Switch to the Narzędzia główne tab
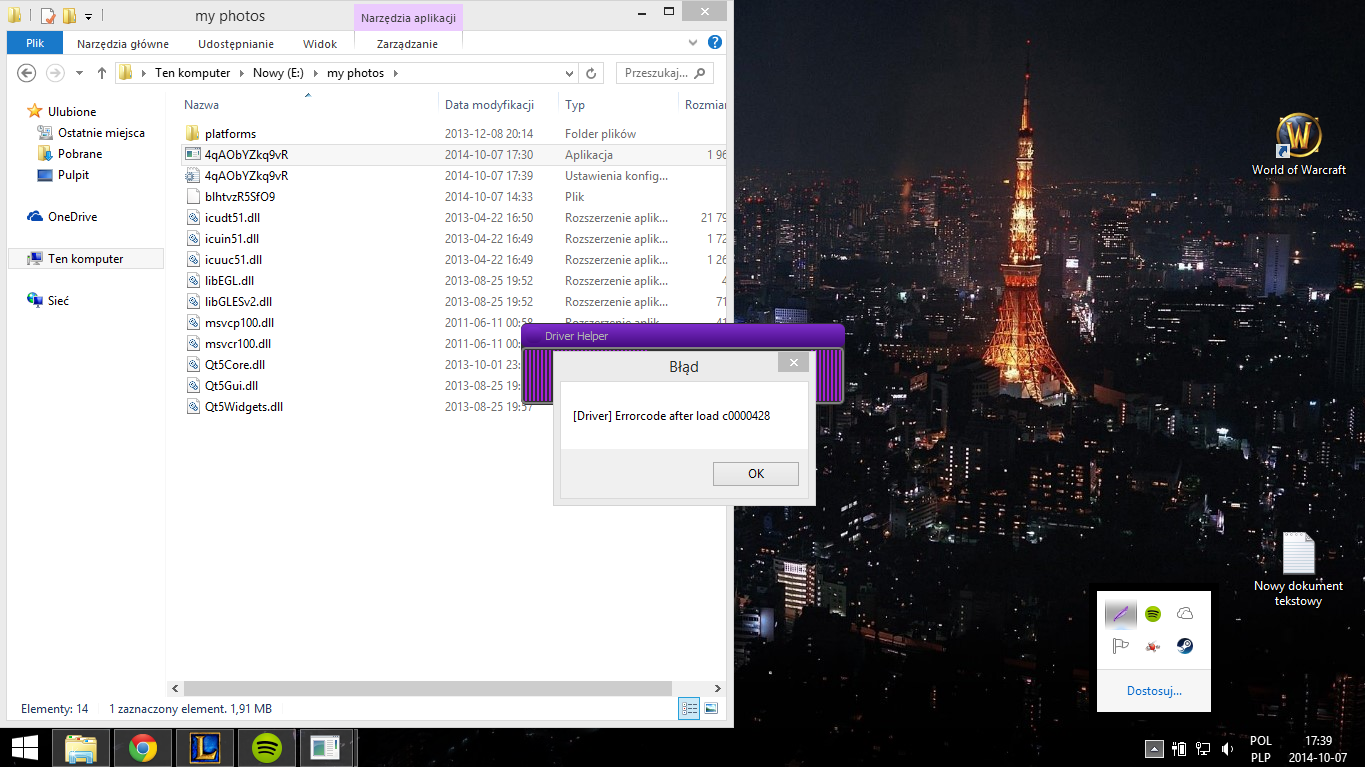 coord(123,43)
